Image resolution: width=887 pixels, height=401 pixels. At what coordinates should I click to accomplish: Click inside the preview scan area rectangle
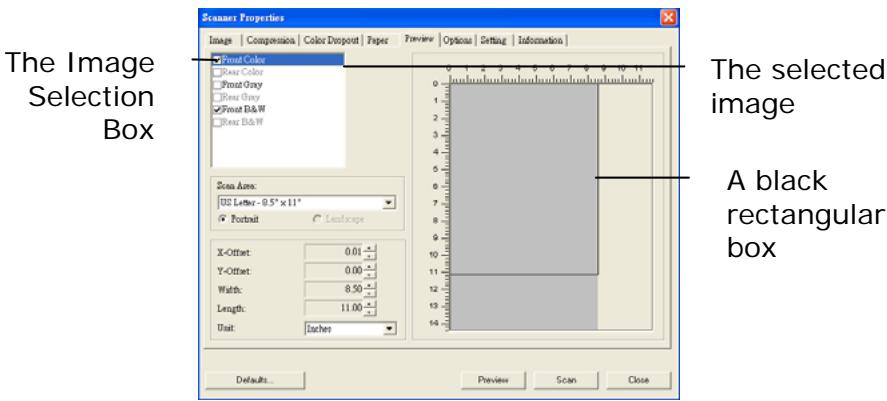pos(524,179)
